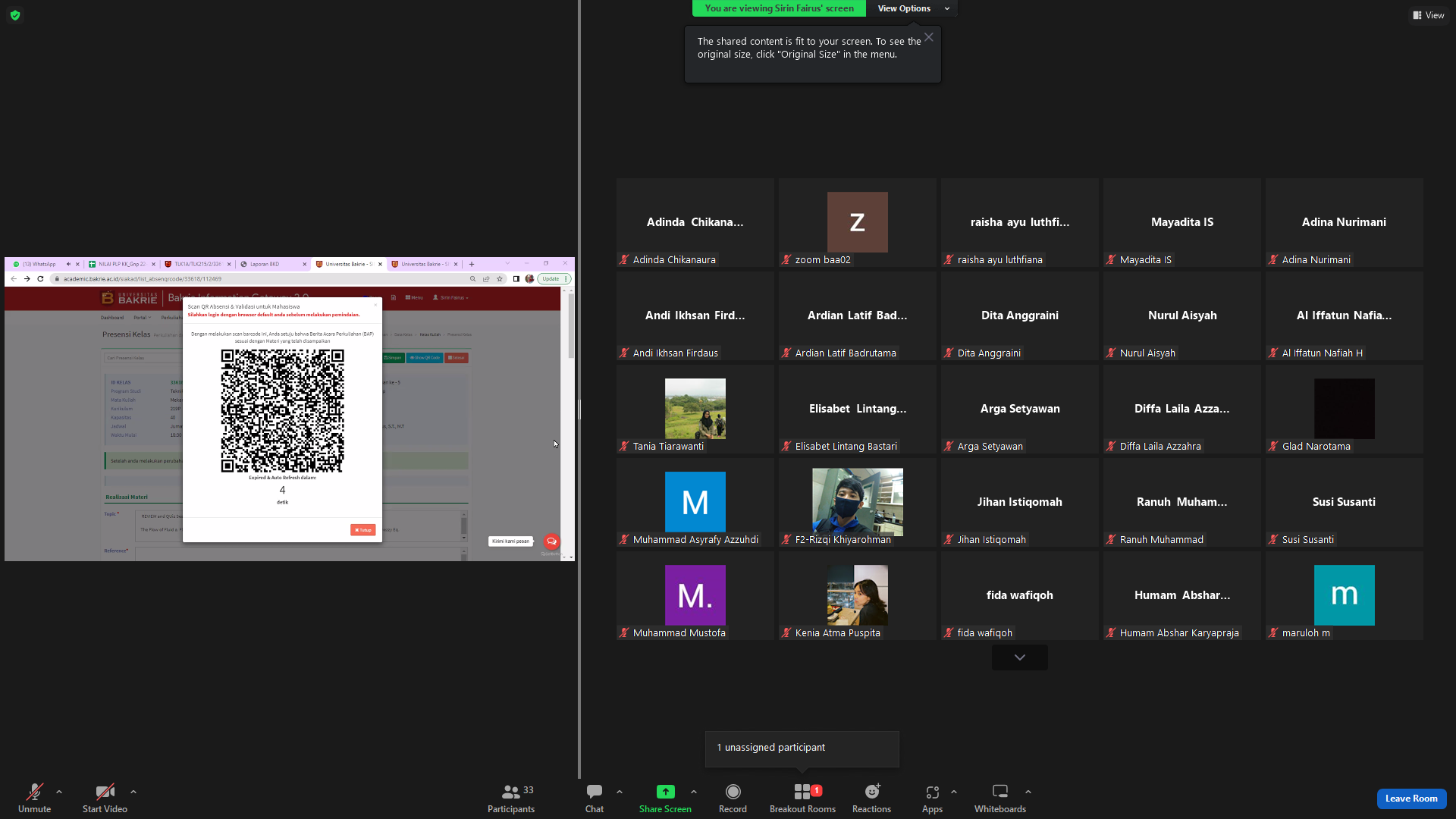The height and width of the screenshot is (819, 1456).
Task: Expand share options arrow beside Share Screen
Action: tap(694, 792)
